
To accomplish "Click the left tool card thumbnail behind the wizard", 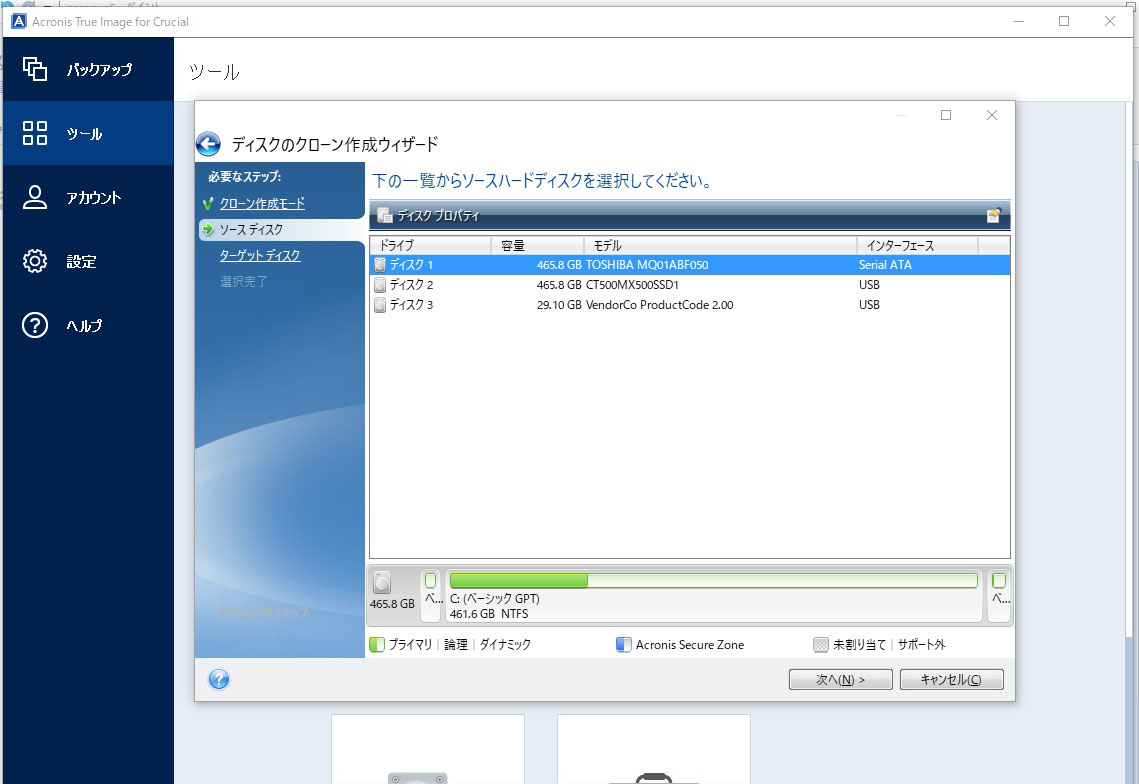I will (428, 749).
